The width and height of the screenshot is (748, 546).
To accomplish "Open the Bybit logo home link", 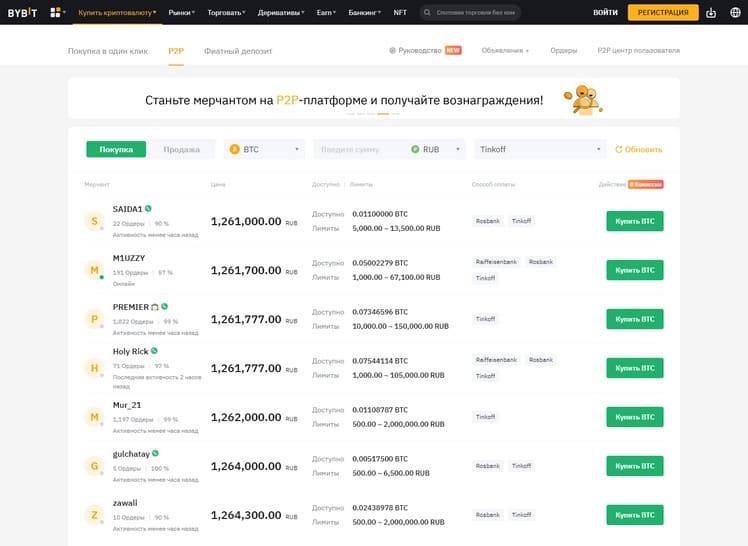I will [x=22, y=12].
